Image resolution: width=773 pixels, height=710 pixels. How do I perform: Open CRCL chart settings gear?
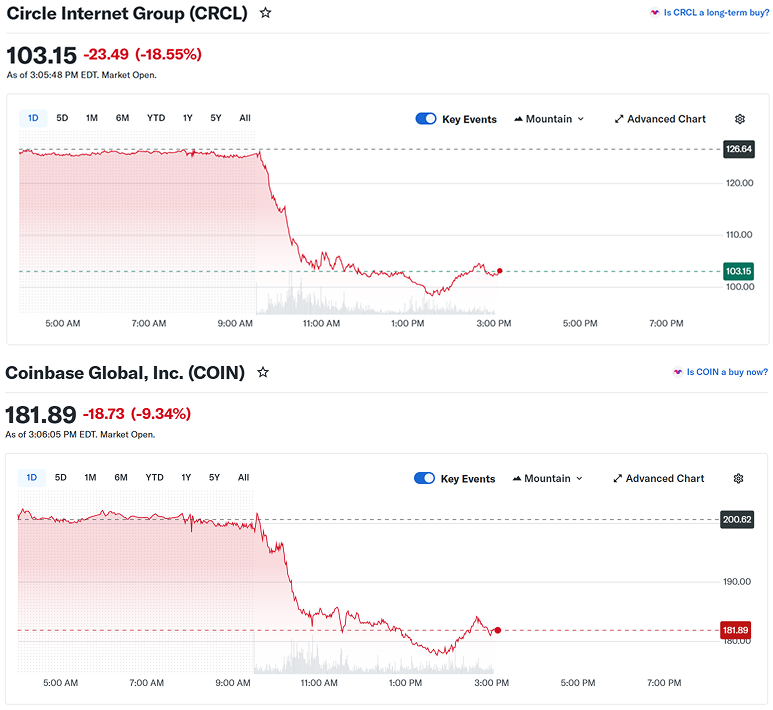click(739, 119)
